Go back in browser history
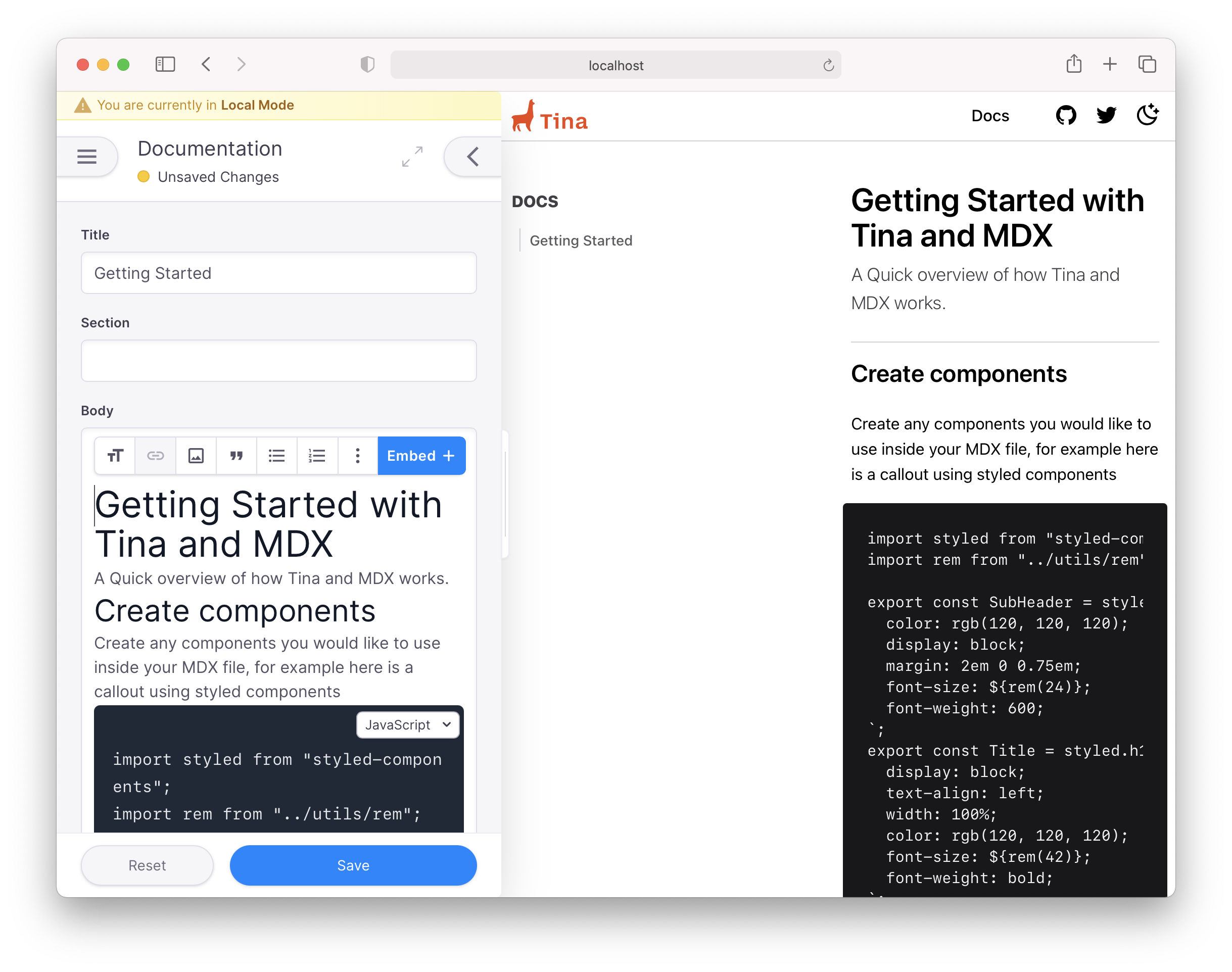The height and width of the screenshot is (972, 1232). pyautogui.click(x=206, y=64)
